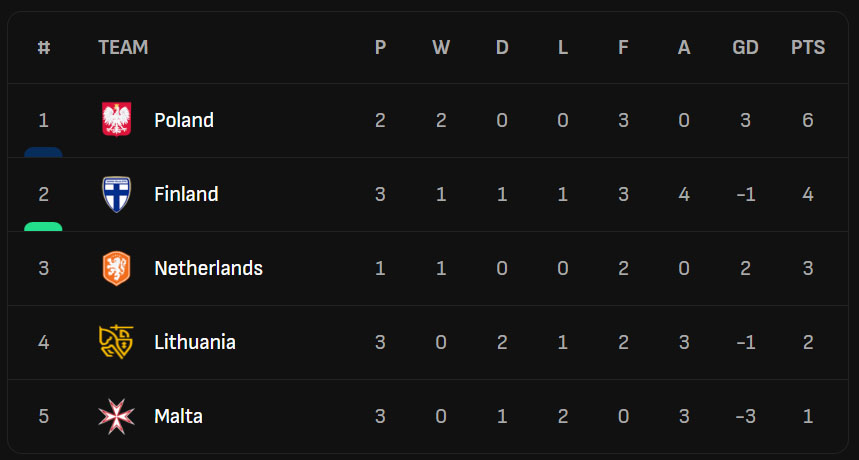Click the Lithuania yellow knight crest
Image resolution: width=859 pixels, height=460 pixels.
pyautogui.click(x=116, y=342)
